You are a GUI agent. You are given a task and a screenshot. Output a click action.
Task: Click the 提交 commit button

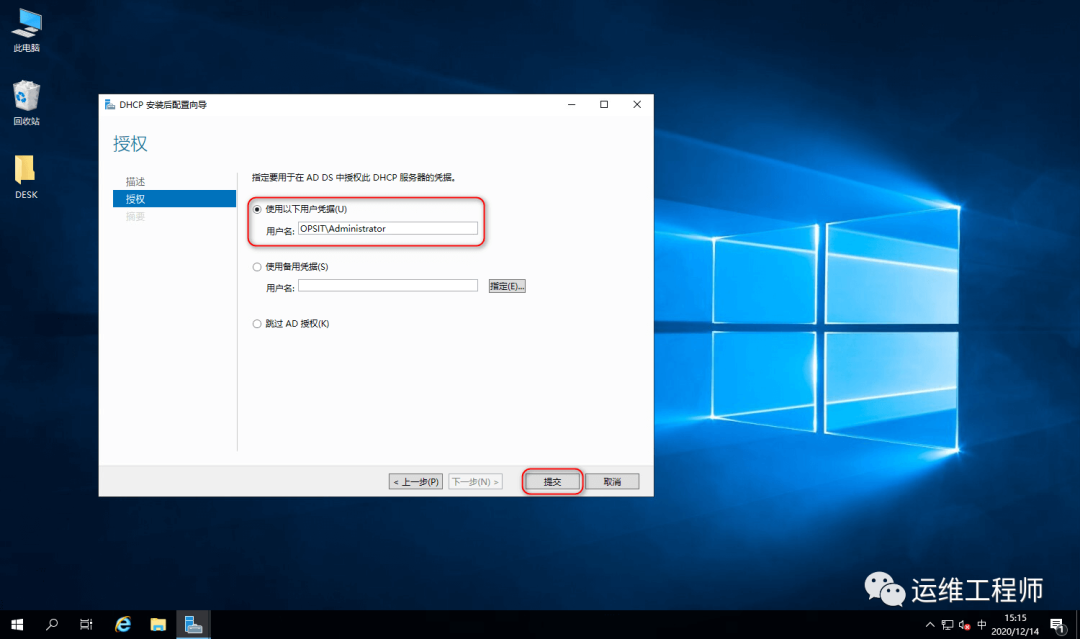click(x=552, y=481)
